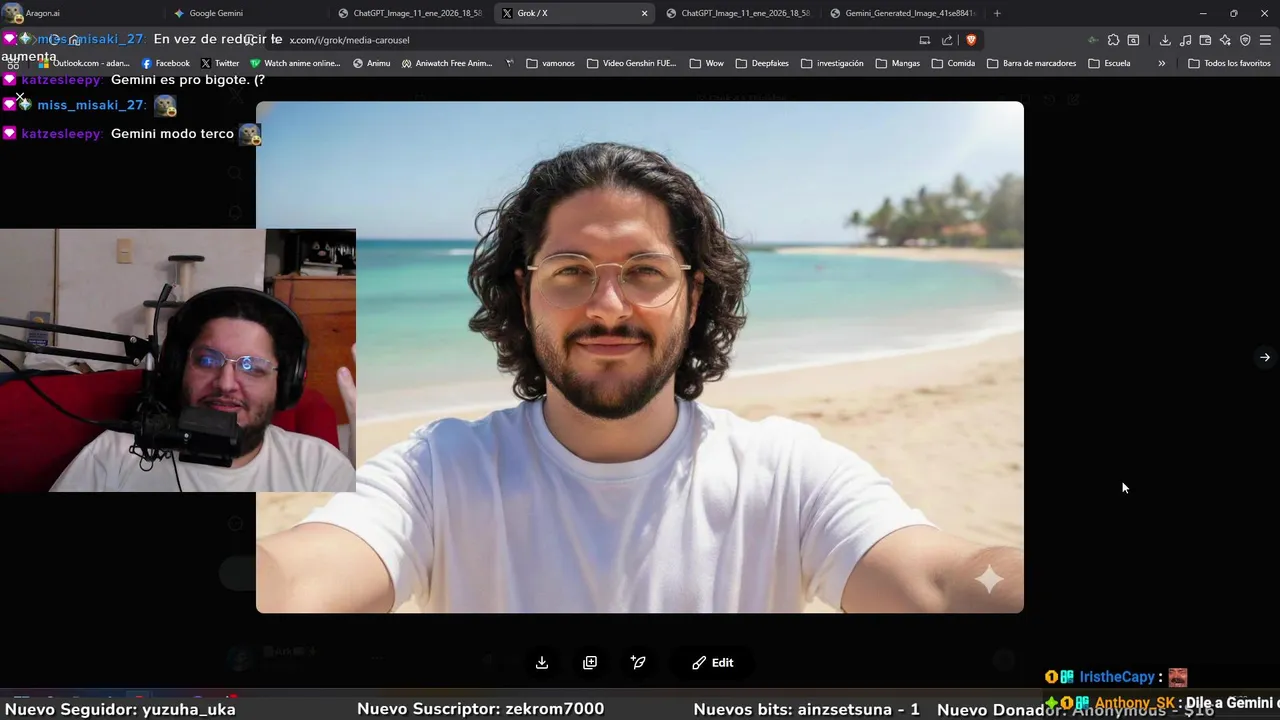
Task: Expand the Escuela bookmark folder
Action: (x=1110, y=63)
